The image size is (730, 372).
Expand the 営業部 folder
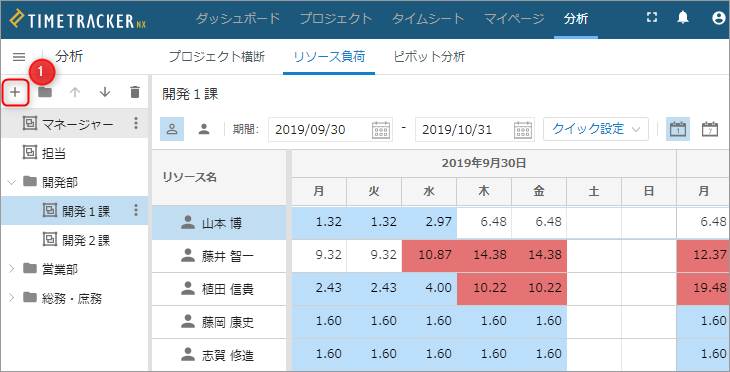tap(12, 269)
